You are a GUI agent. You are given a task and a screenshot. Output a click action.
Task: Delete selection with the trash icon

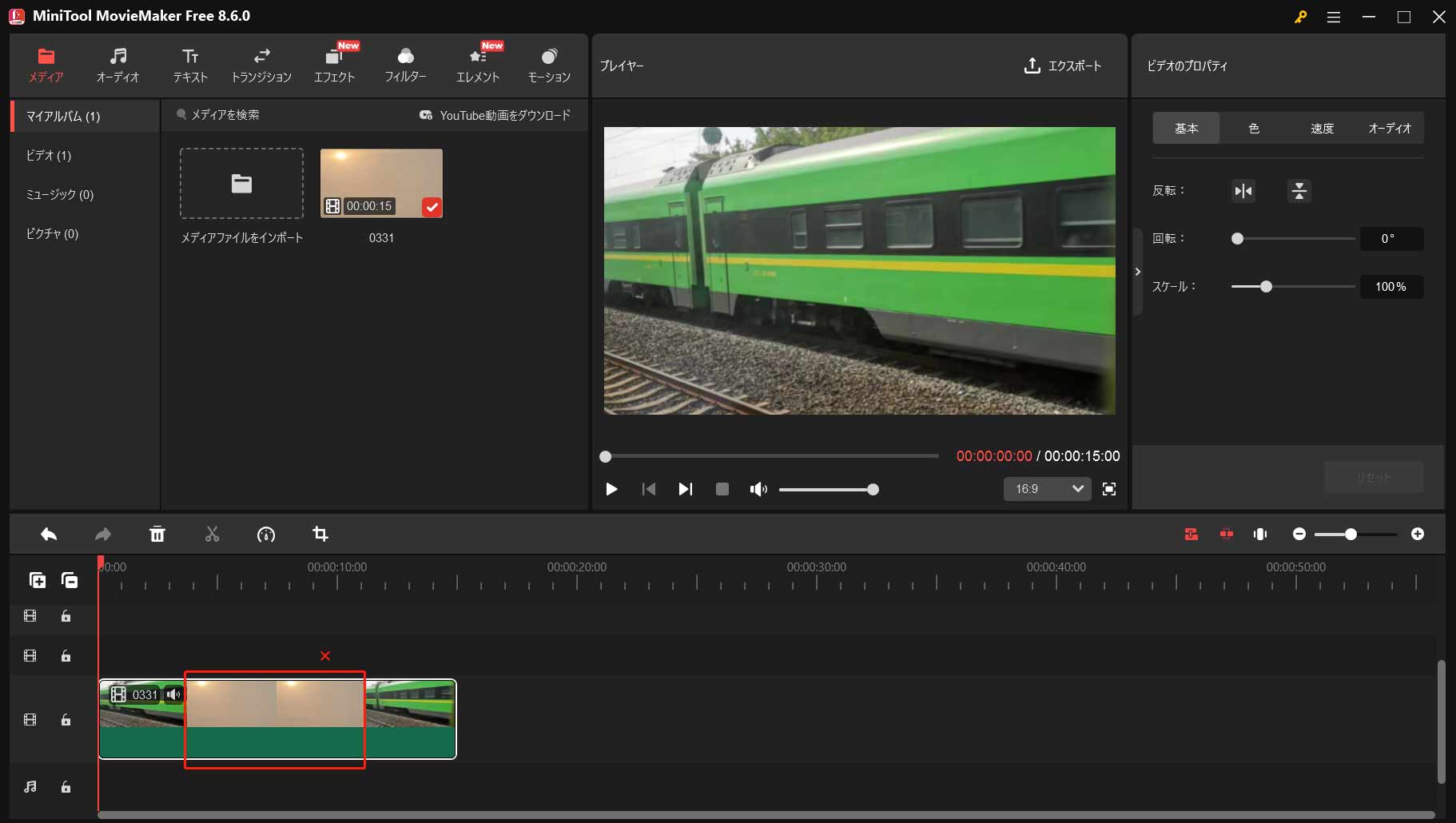coord(157,534)
